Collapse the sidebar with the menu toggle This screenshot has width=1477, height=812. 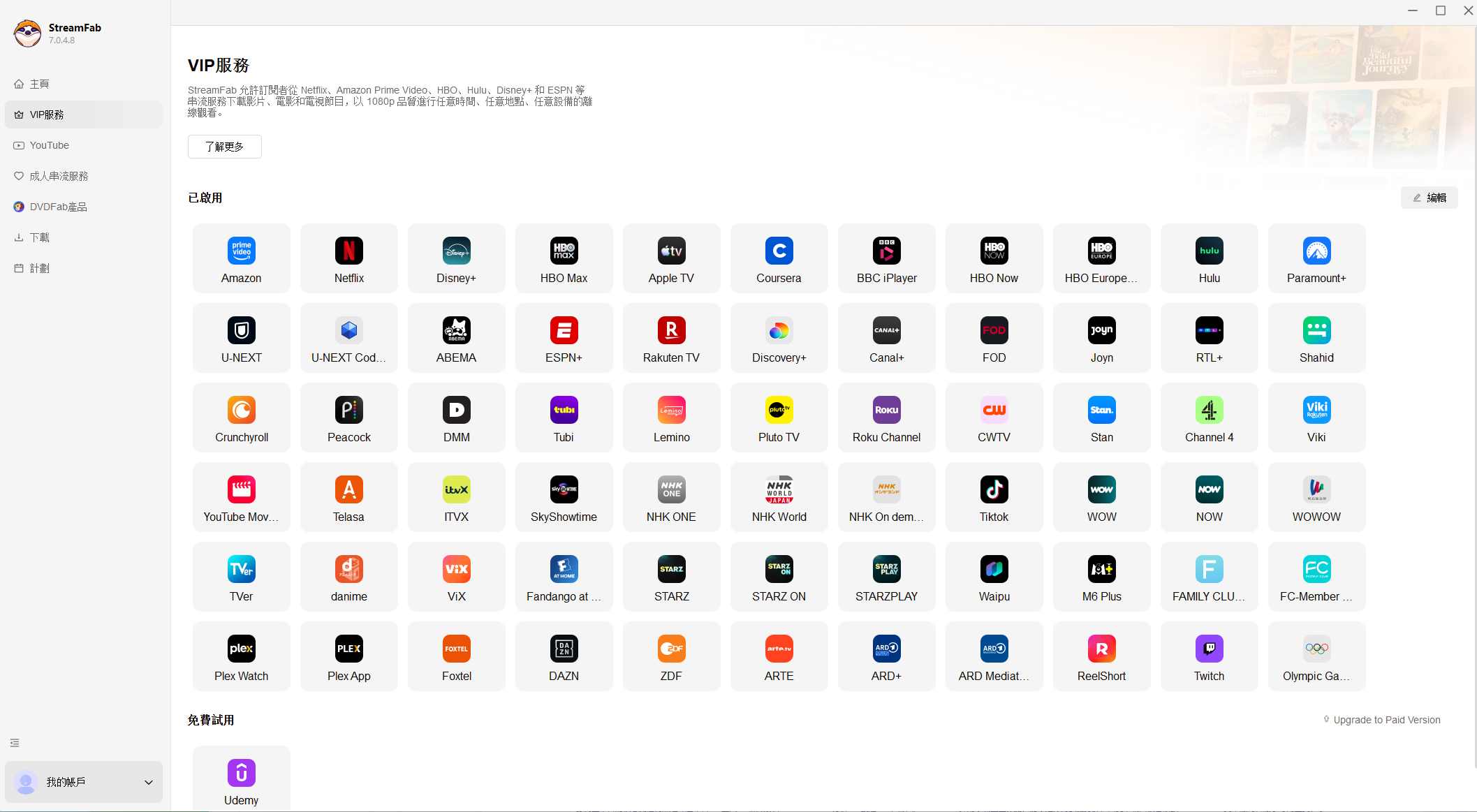(x=15, y=743)
